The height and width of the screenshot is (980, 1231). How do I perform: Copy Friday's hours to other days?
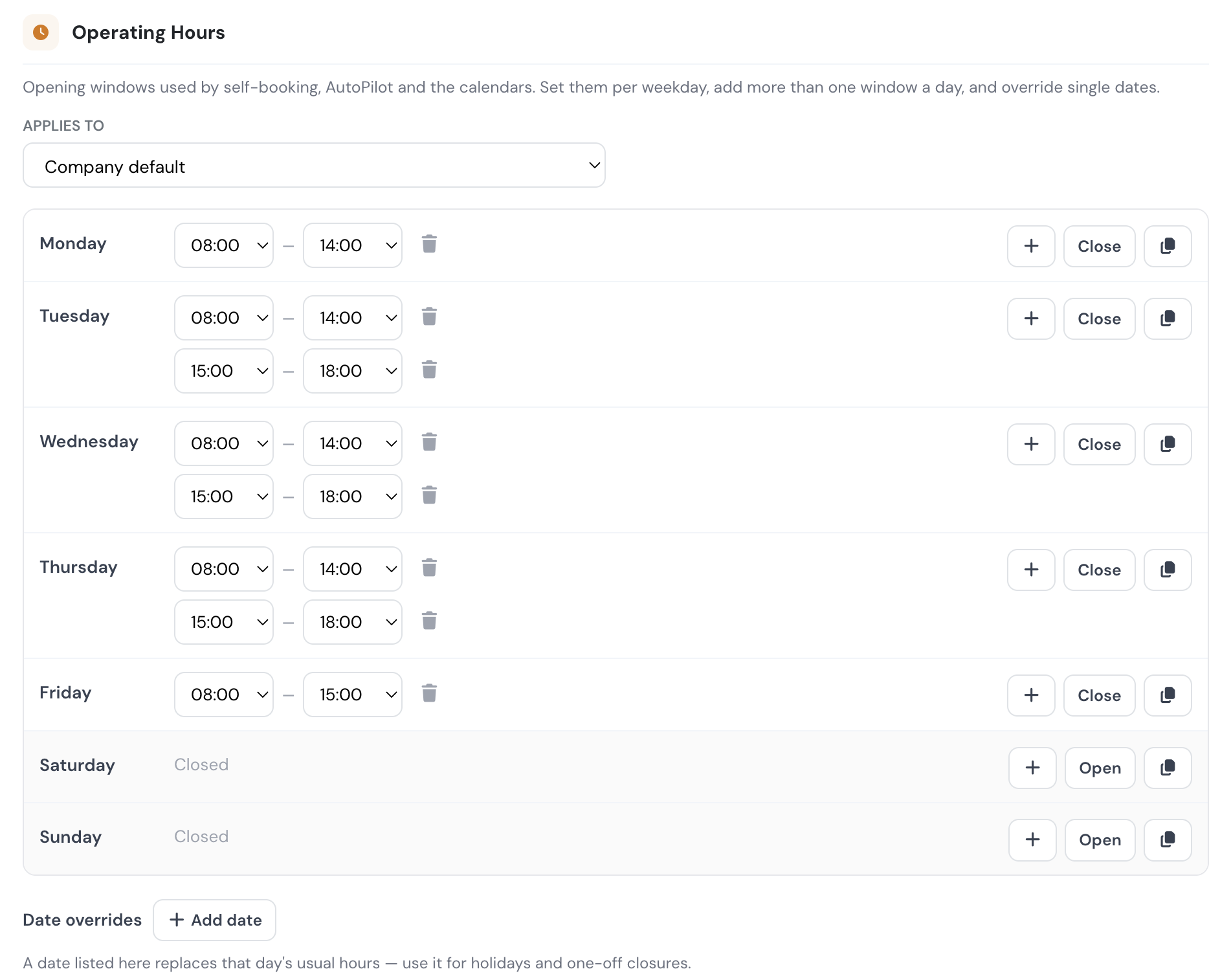point(1168,695)
